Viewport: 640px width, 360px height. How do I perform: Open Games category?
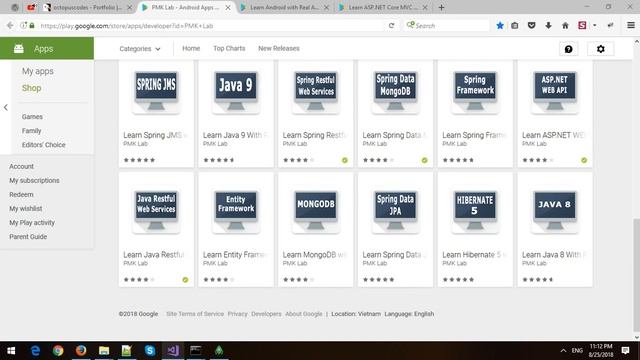pyautogui.click(x=32, y=117)
